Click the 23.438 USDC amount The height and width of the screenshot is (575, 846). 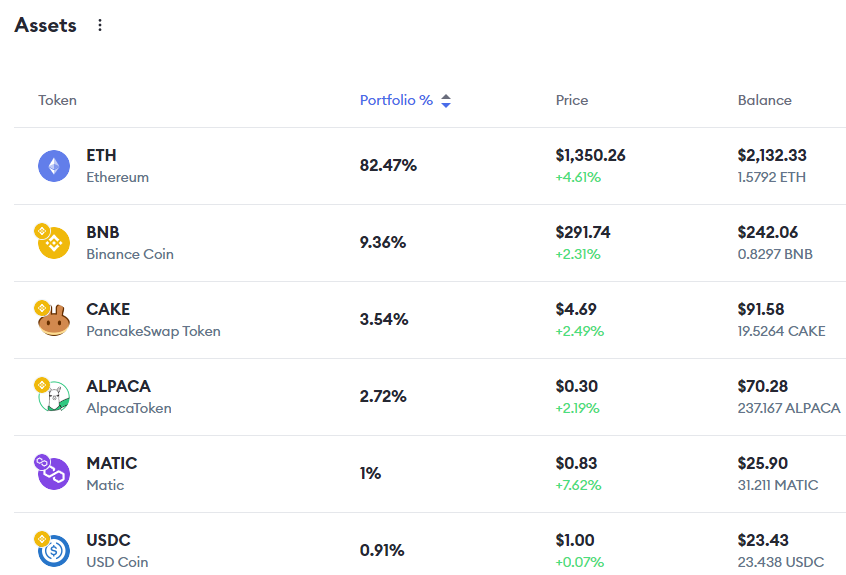click(781, 562)
